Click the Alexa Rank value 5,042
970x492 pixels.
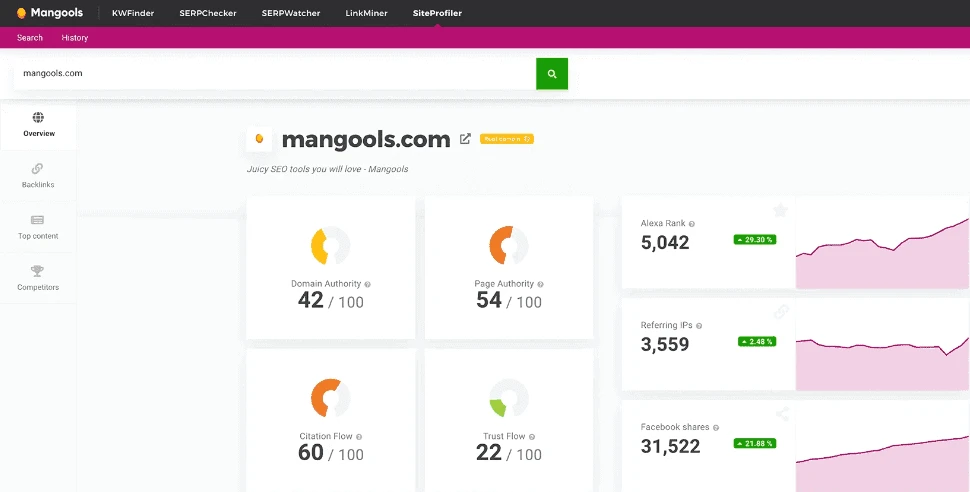pos(665,243)
